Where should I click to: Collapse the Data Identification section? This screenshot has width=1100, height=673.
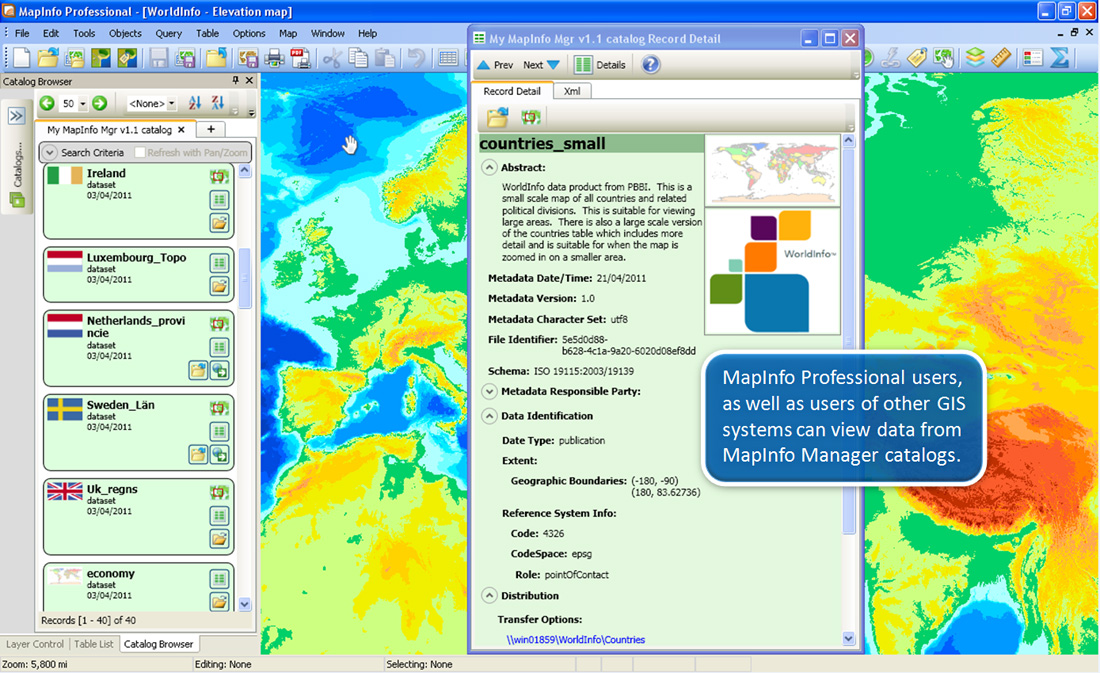(x=489, y=415)
